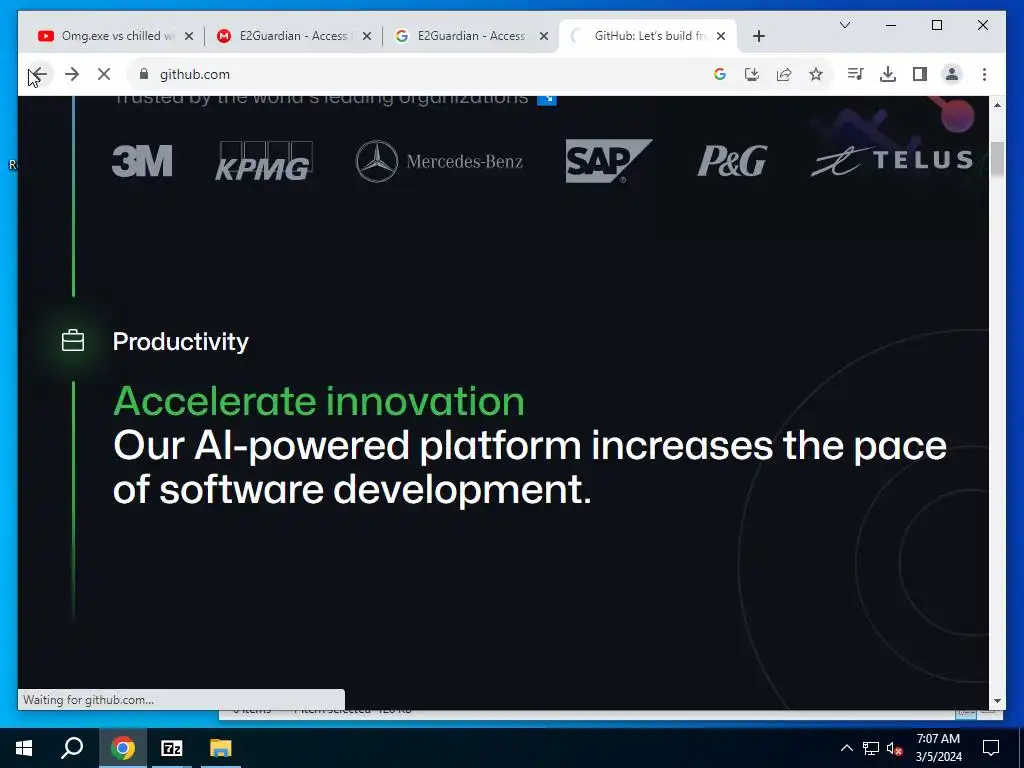Show hidden system tray icons
This screenshot has width=1024, height=768.
tap(846, 748)
